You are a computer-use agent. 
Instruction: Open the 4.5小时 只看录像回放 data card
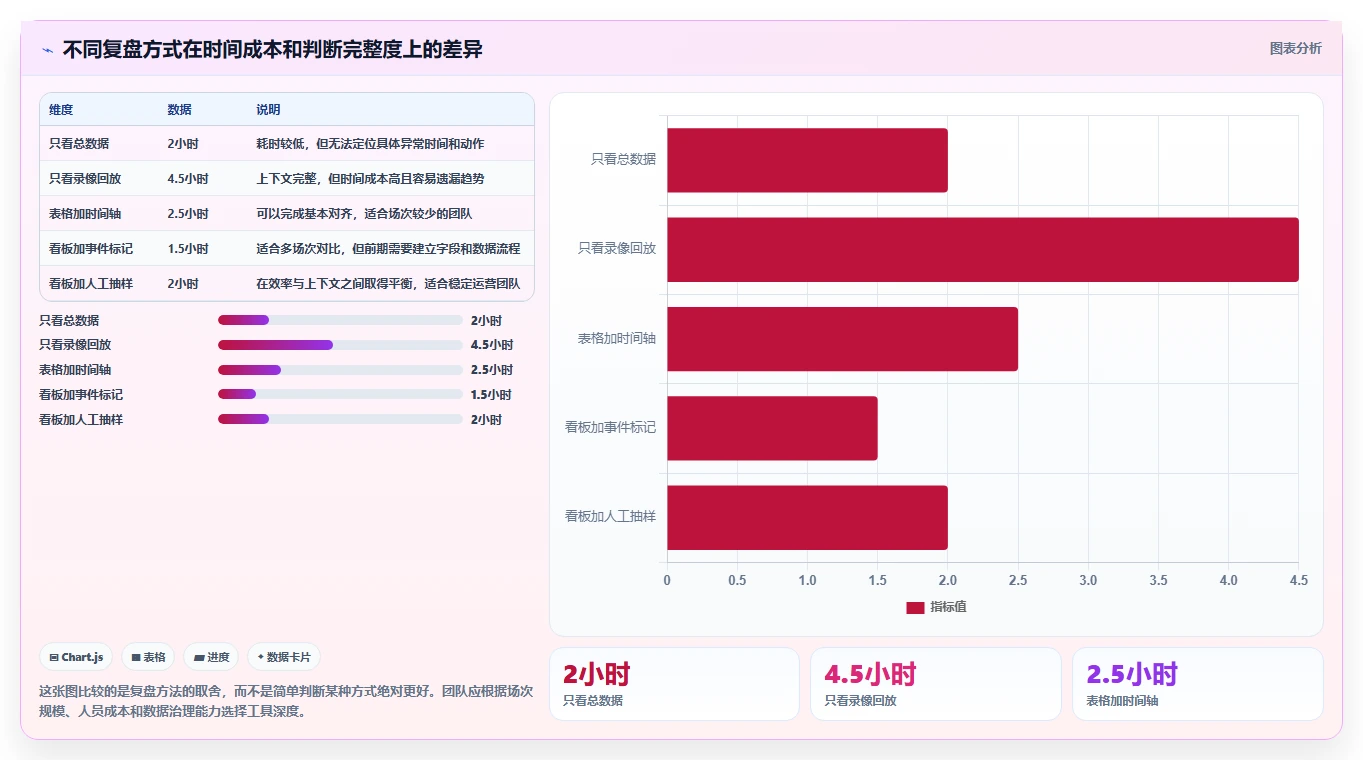pyautogui.click(x=936, y=684)
